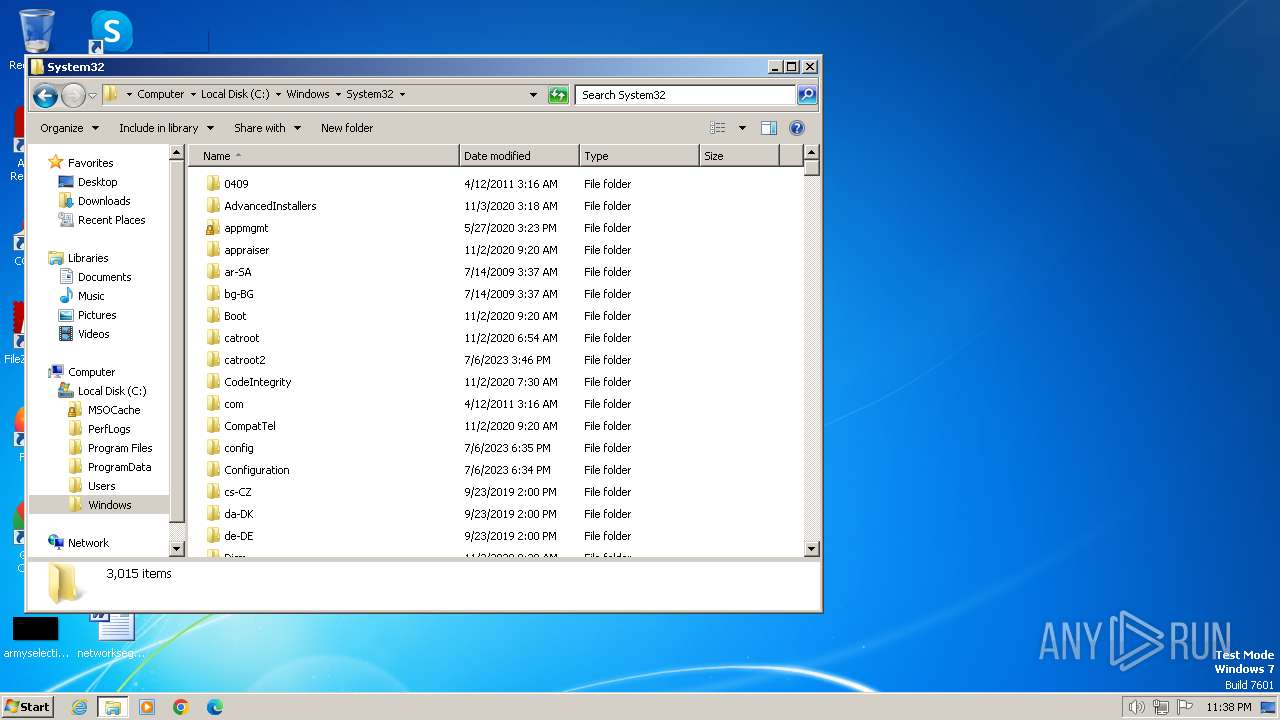Open Downloads under Favorites
Image resolution: width=1280 pixels, height=720 pixels.
(104, 201)
